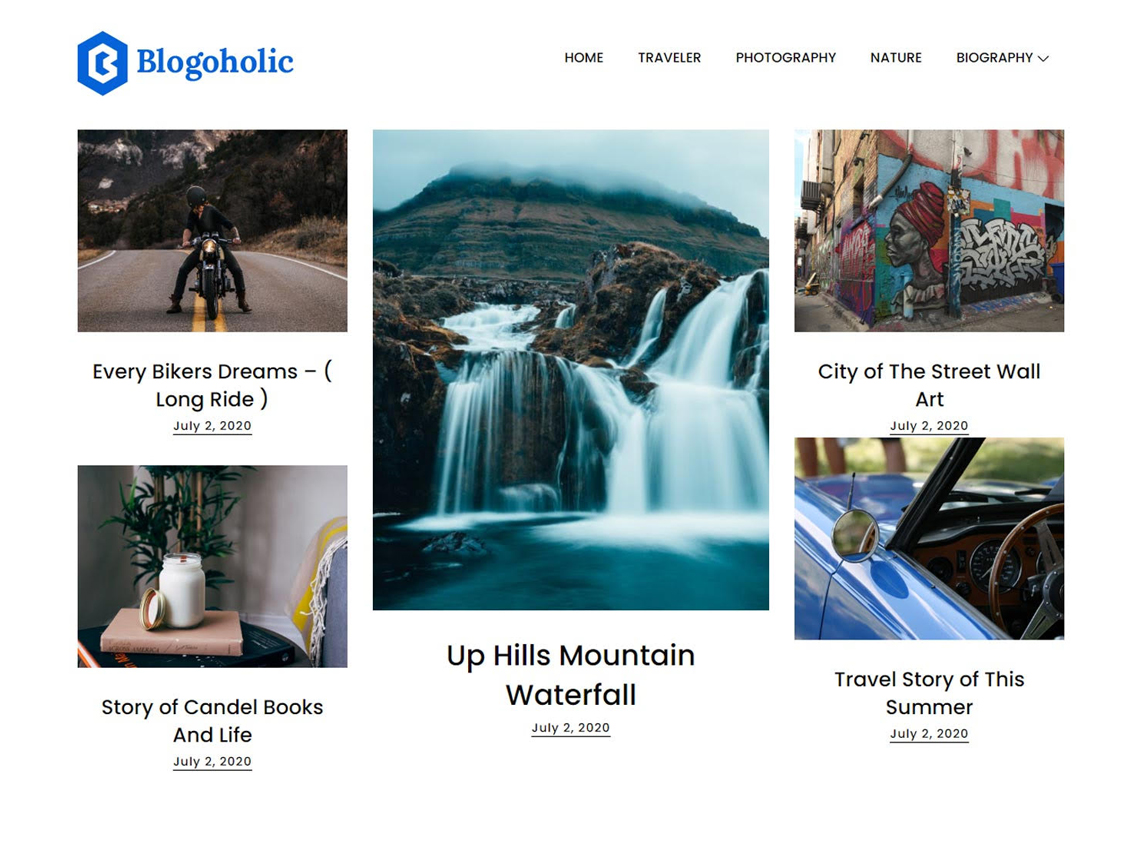
Task: Open the Nature menu item
Action: click(x=896, y=58)
